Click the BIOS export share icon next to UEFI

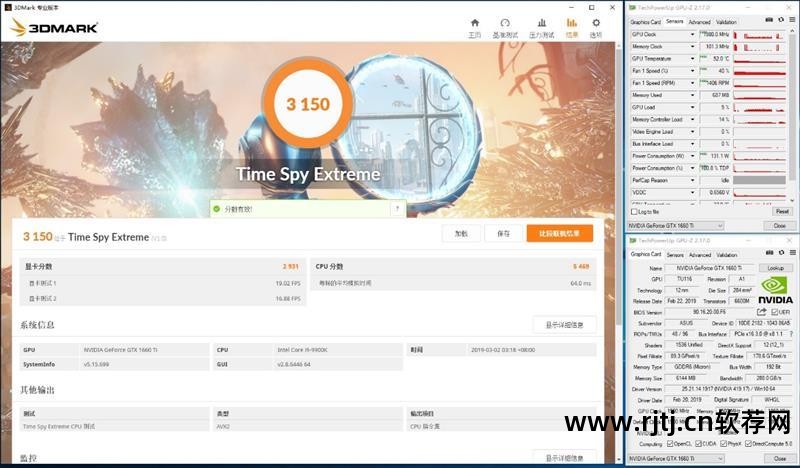tap(762, 312)
